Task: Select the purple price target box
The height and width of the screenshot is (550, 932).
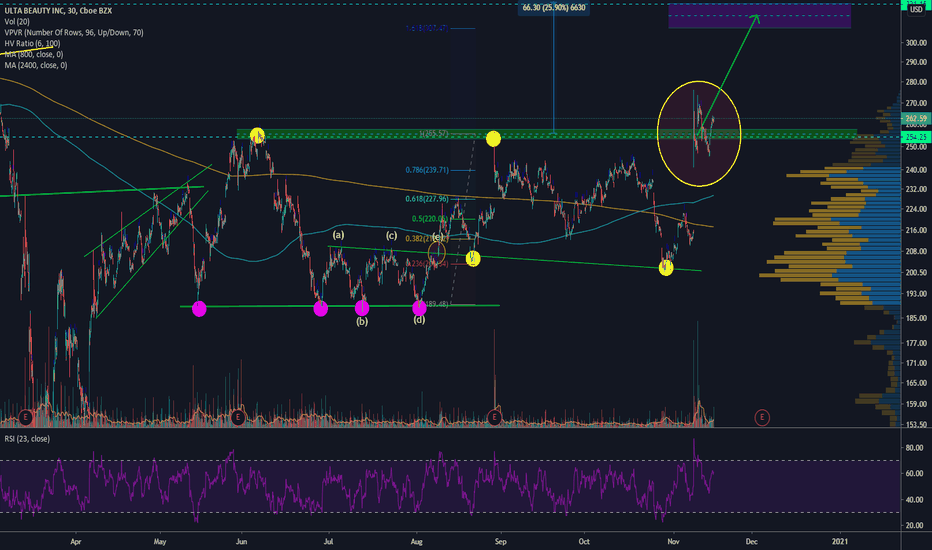Action: point(759,16)
